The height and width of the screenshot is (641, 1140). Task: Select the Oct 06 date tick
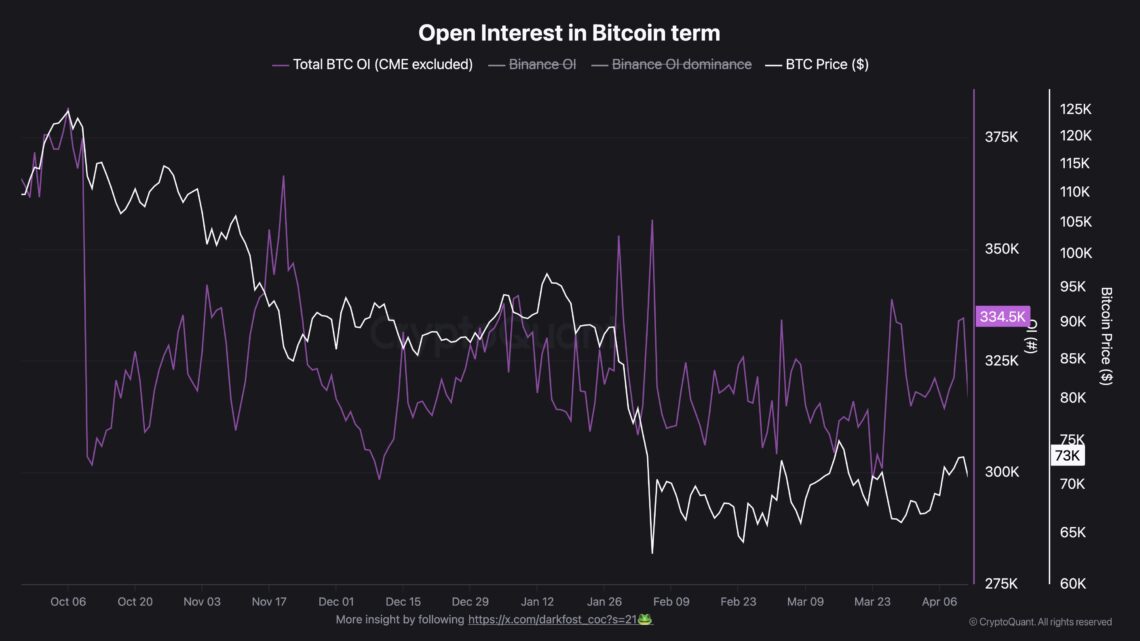tap(67, 602)
